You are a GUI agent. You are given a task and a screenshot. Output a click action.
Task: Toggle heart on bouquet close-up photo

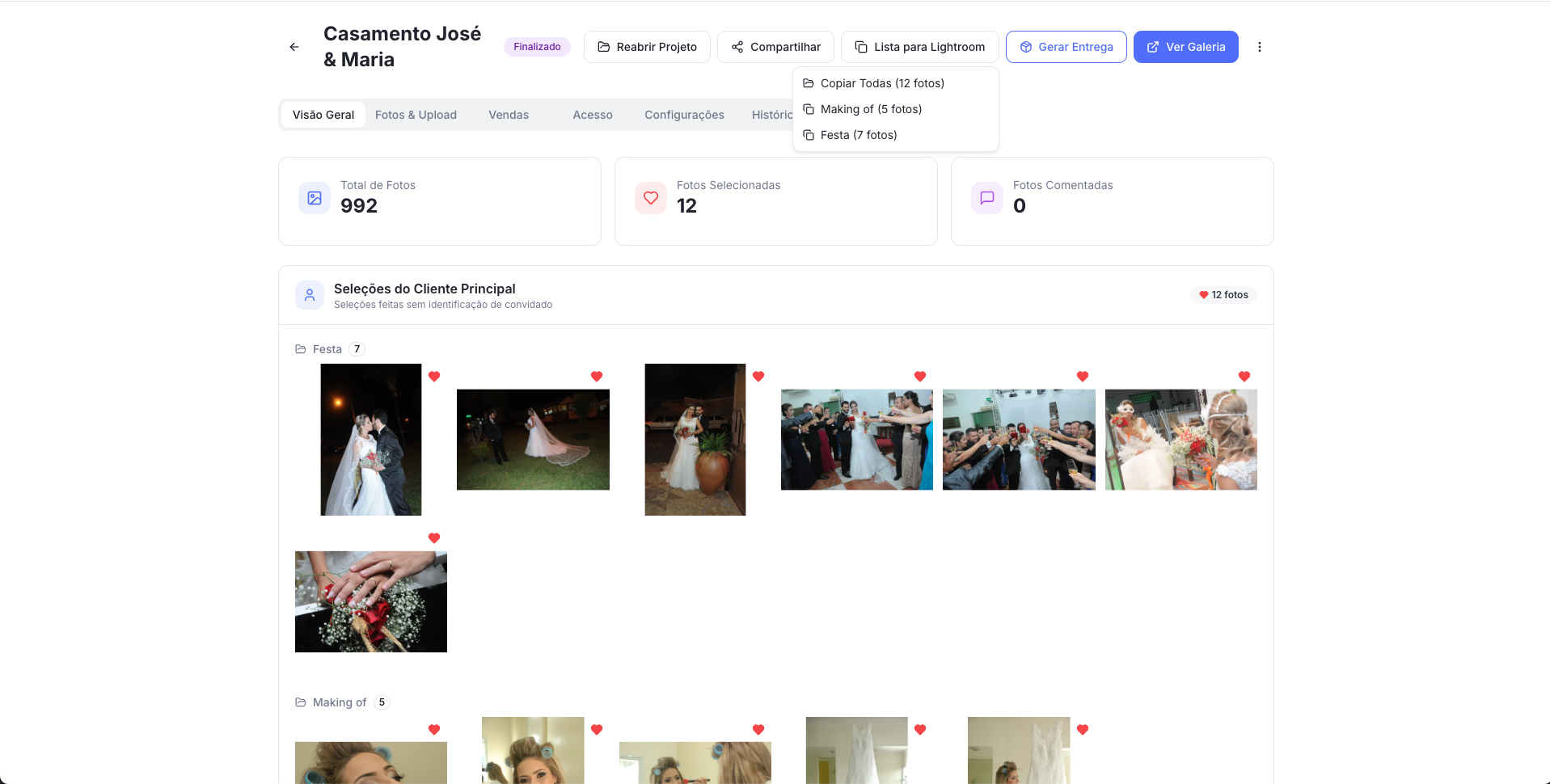coord(1244,377)
